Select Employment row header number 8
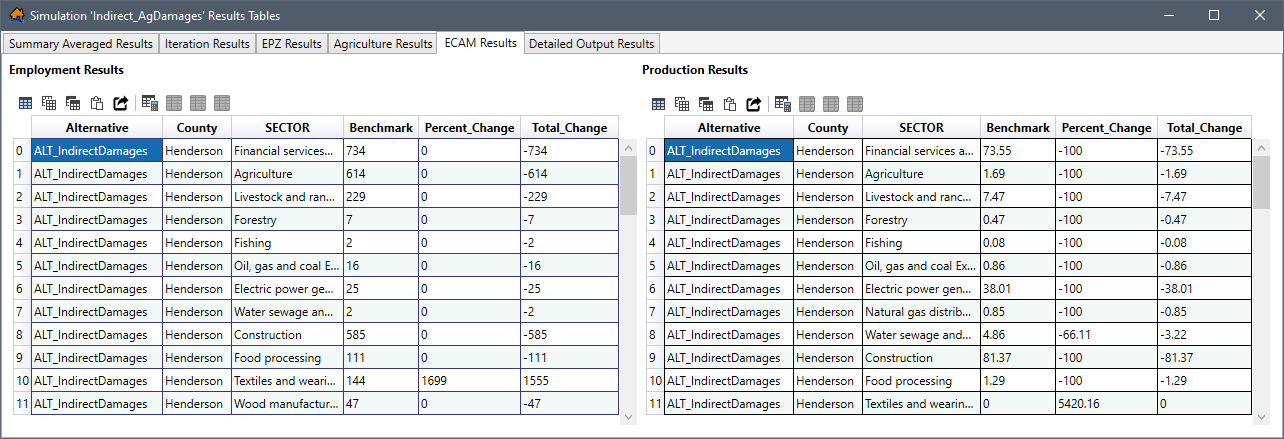Screen dimensions: 1284x439 click(21, 335)
